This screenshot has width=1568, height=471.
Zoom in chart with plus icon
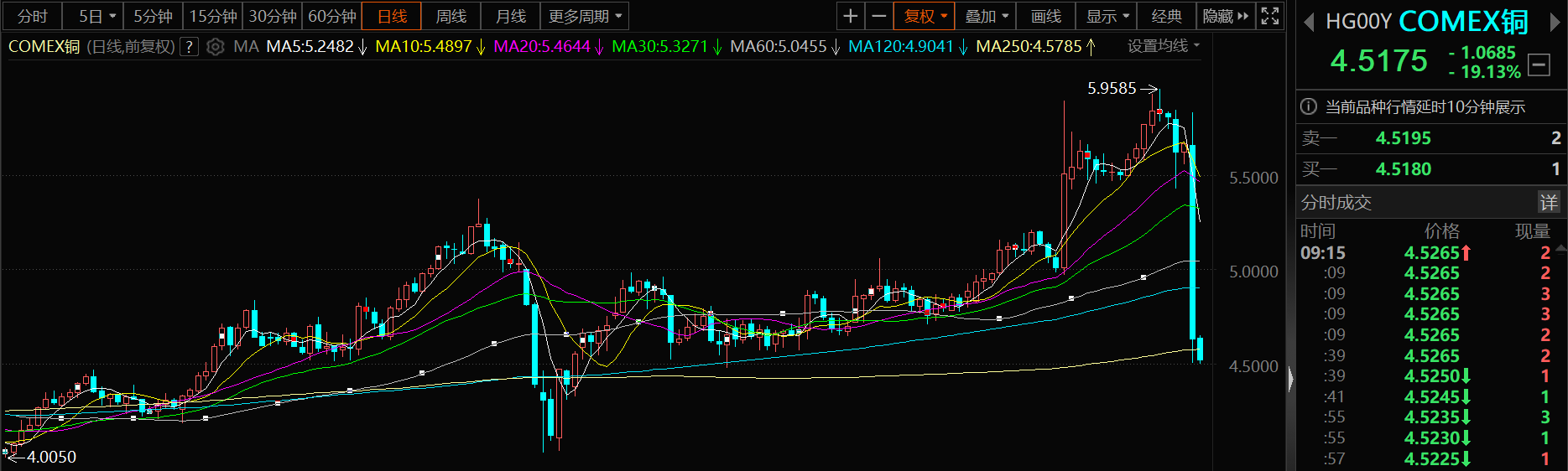point(851,16)
